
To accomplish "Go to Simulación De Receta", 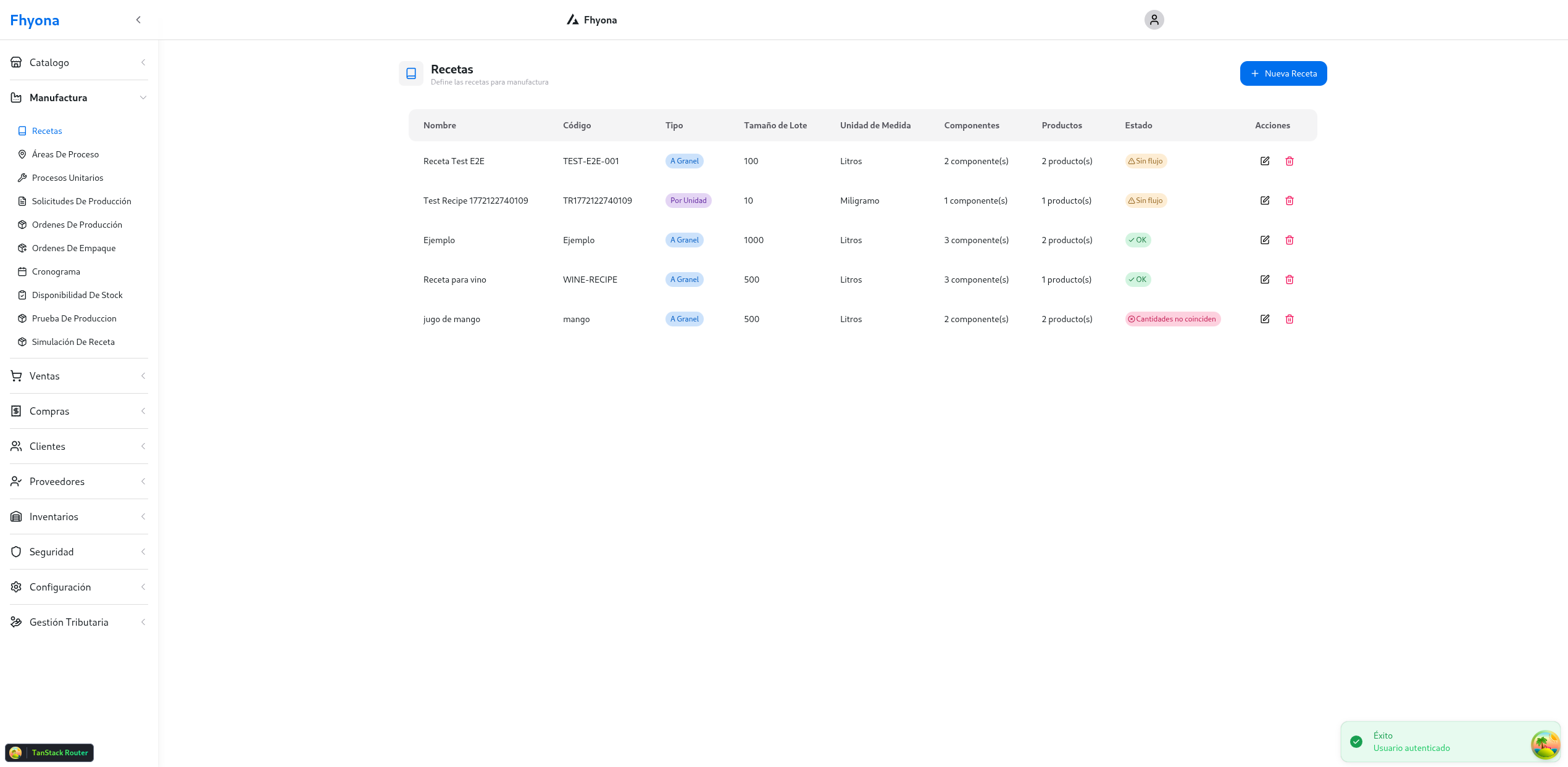I will tap(73, 342).
